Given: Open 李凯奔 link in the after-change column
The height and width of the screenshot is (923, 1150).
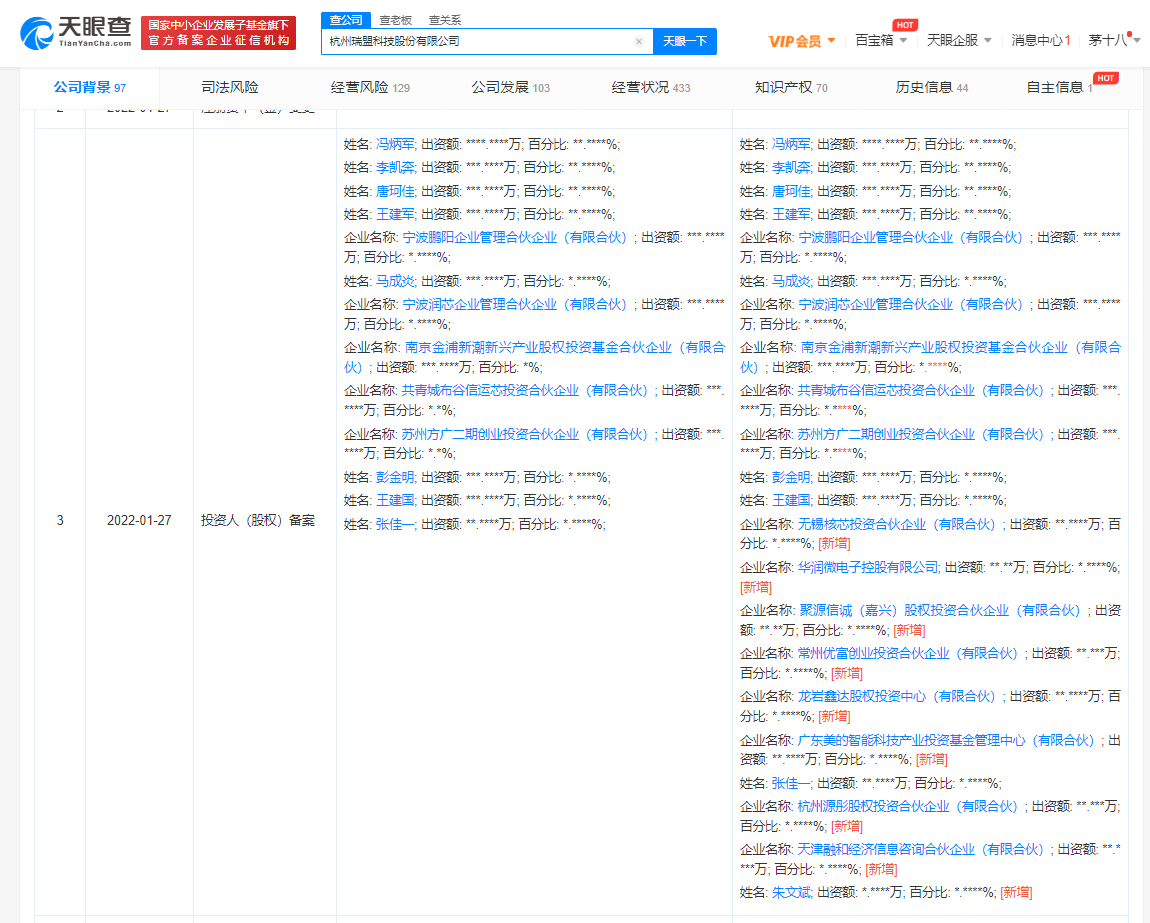Looking at the screenshot, I should pyautogui.click(x=791, y=167).
